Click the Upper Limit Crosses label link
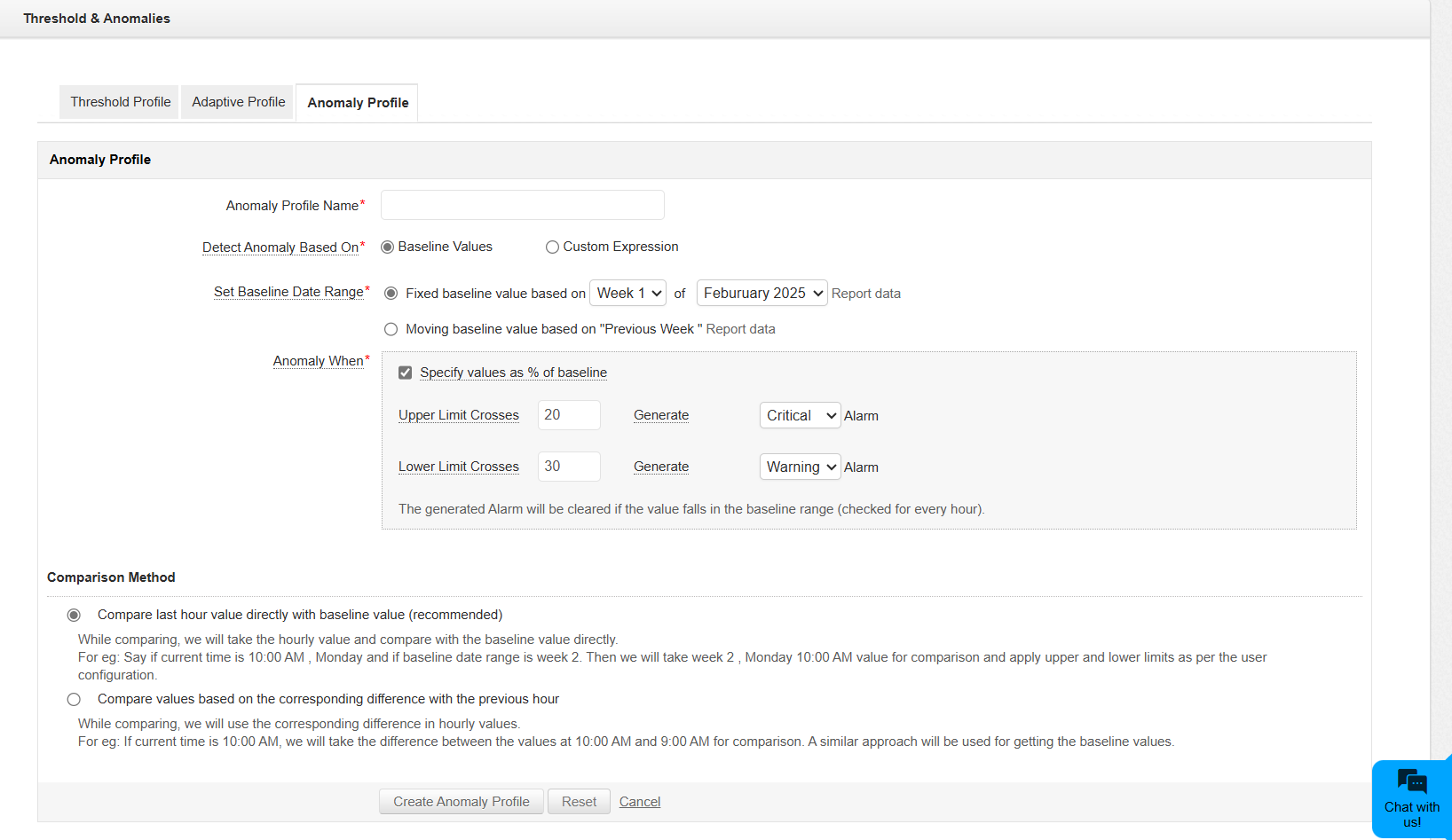1452x840 pixels. click(459, 414)
